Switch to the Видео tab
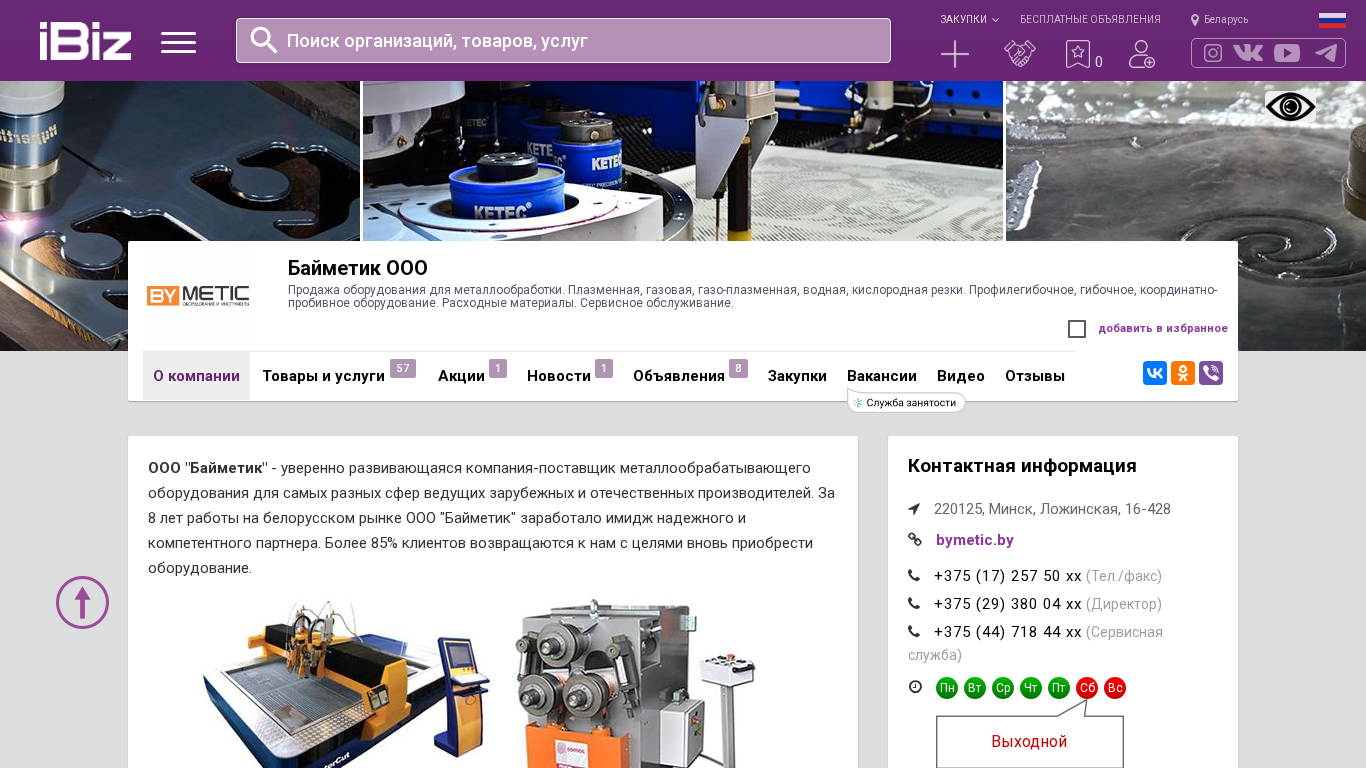Screen dimensions: 1366x768 (961, 376)
